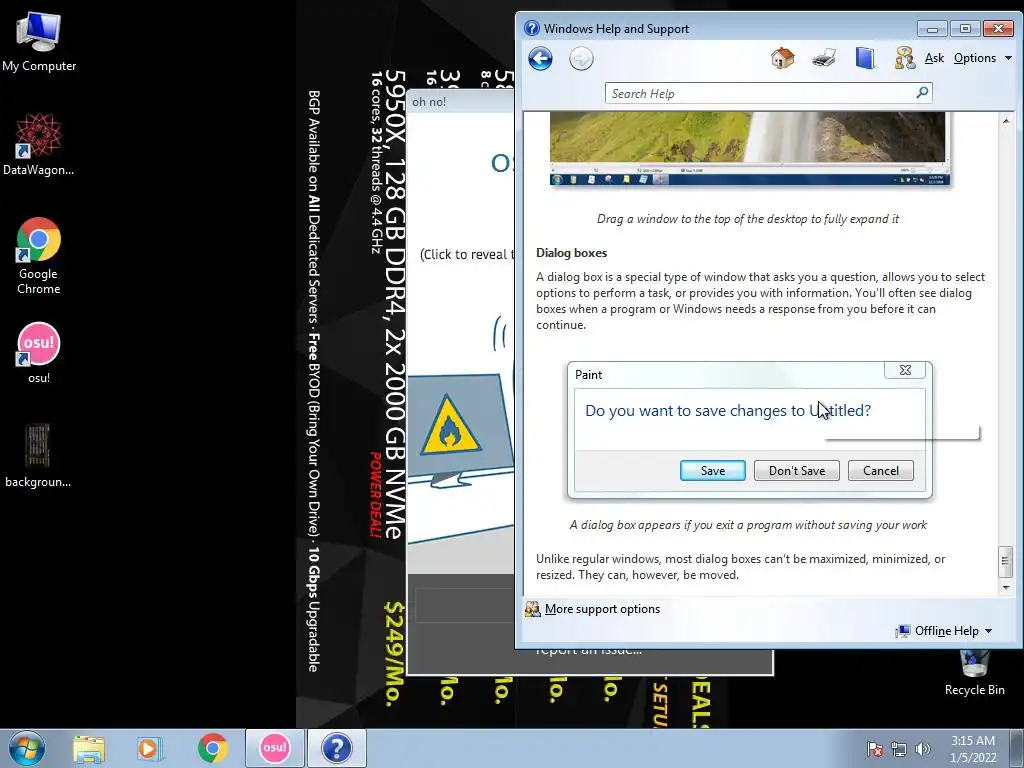Click the volume speaker tray icon

[x=923, y=749]
